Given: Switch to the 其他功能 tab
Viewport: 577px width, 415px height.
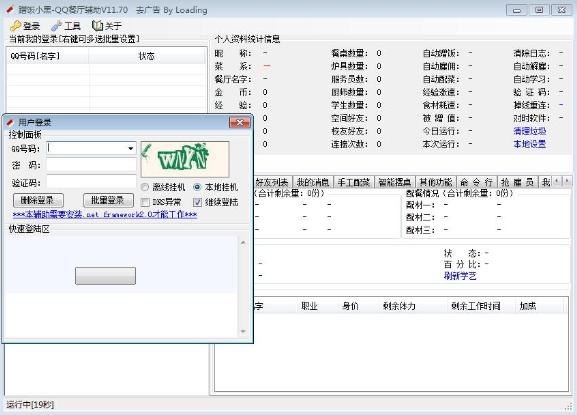Looking at the screenshot, I should (436, 182).
